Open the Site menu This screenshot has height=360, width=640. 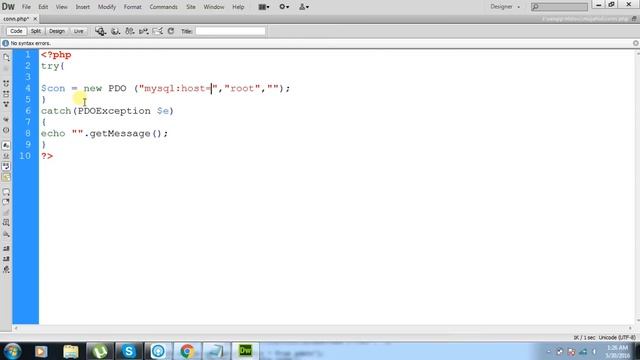(191, 7)
